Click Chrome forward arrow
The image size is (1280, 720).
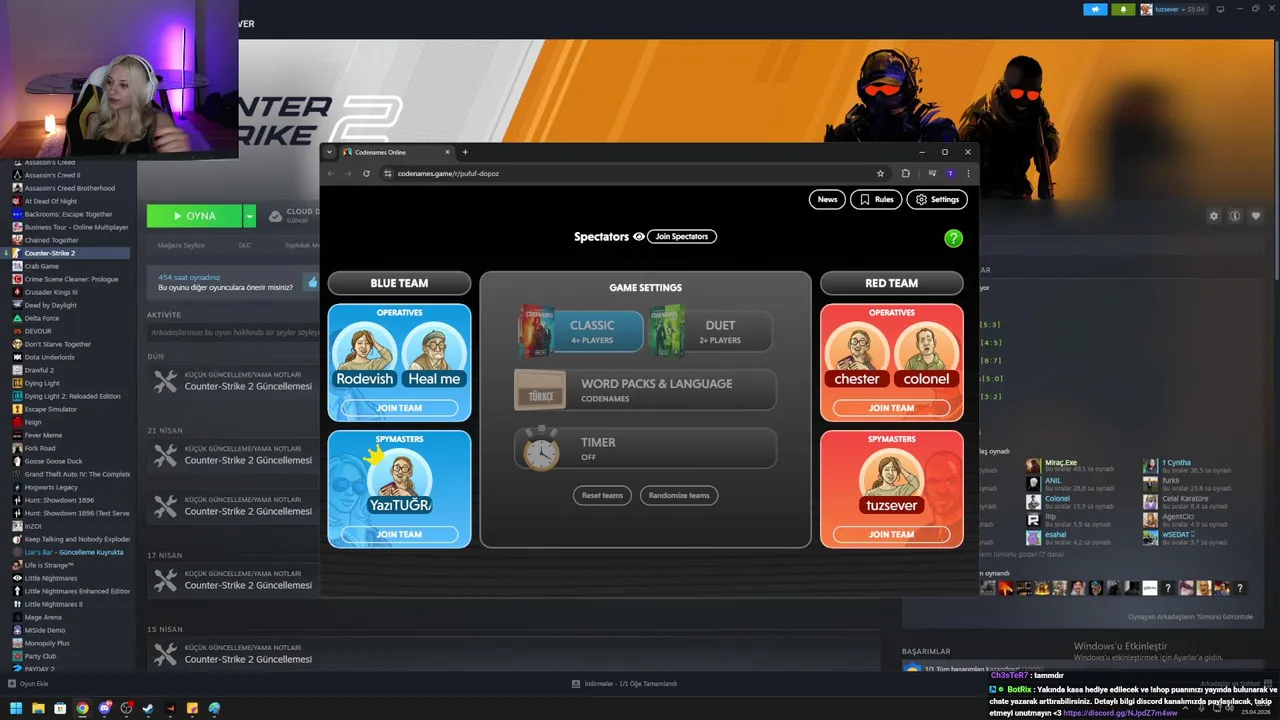click(348, 173)
